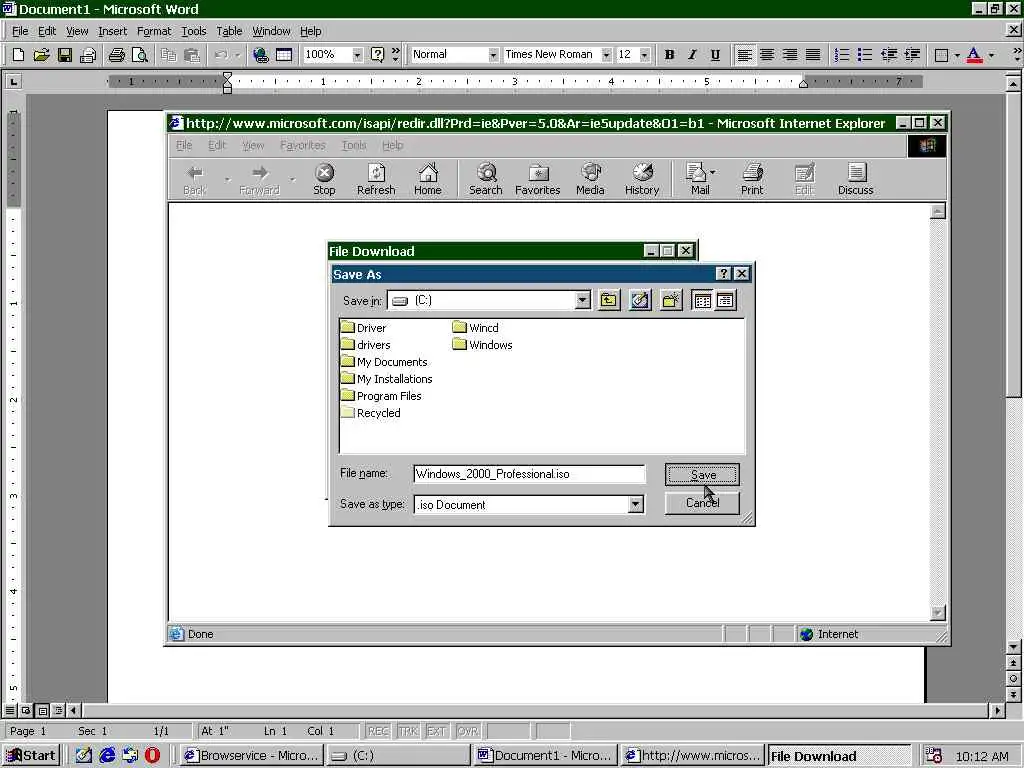This screenshot has width=1024, height=768.
Task: Enable Justify alignment in Word toolbar
Action: tap(812, 55)
